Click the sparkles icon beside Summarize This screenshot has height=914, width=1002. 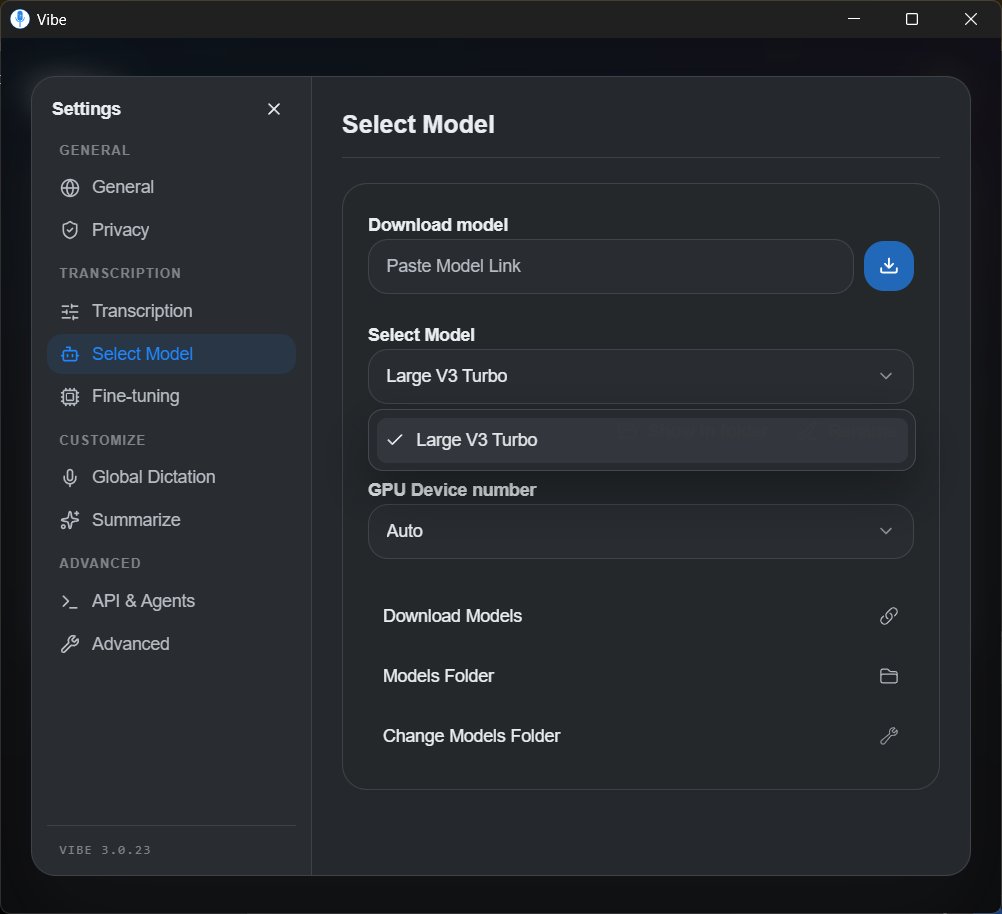click(x=70, y=520)
